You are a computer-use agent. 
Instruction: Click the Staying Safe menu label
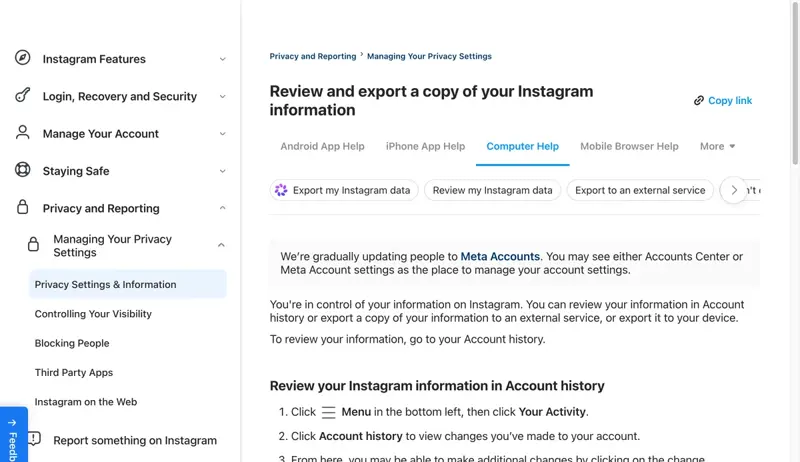point(76,171)
